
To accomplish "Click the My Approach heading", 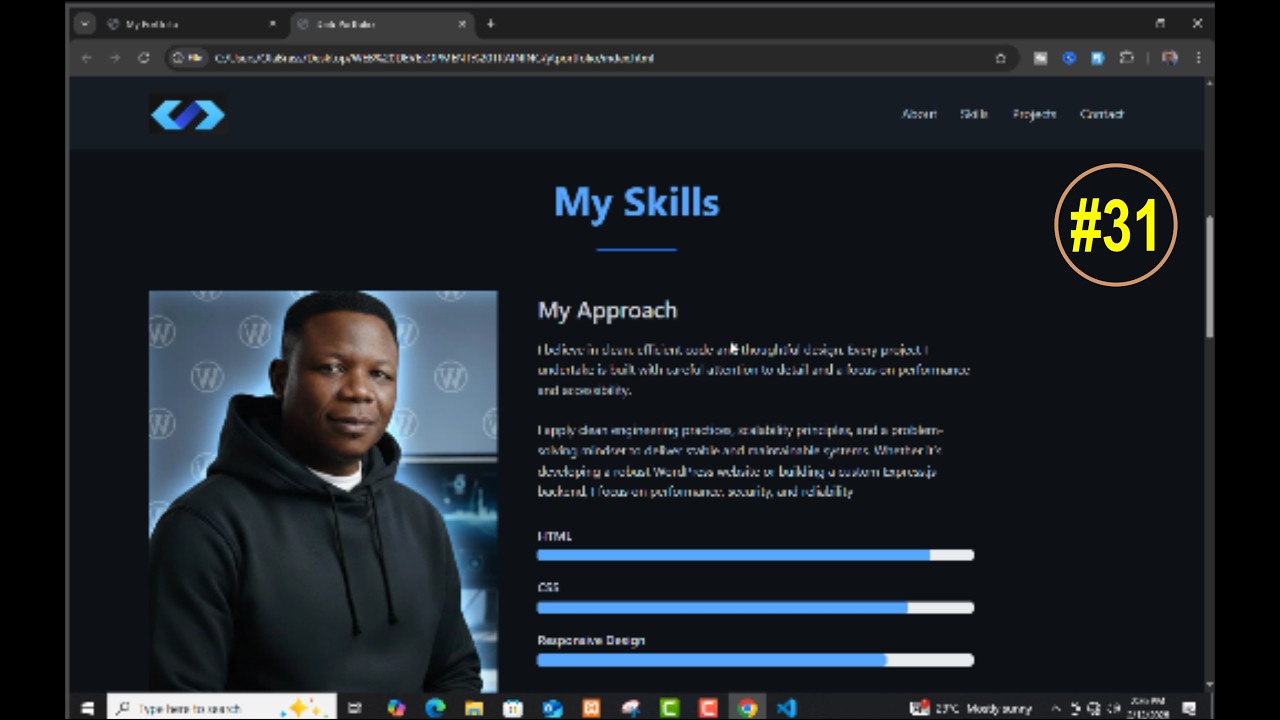I will click(607, 311).
